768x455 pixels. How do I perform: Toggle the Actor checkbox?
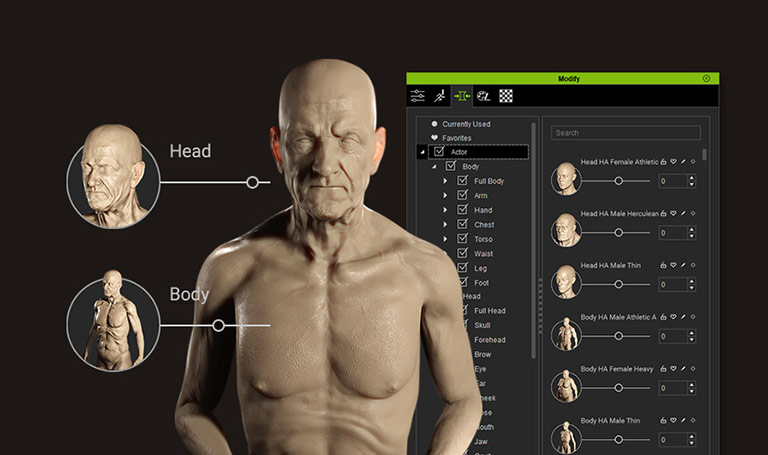[439, 152]
